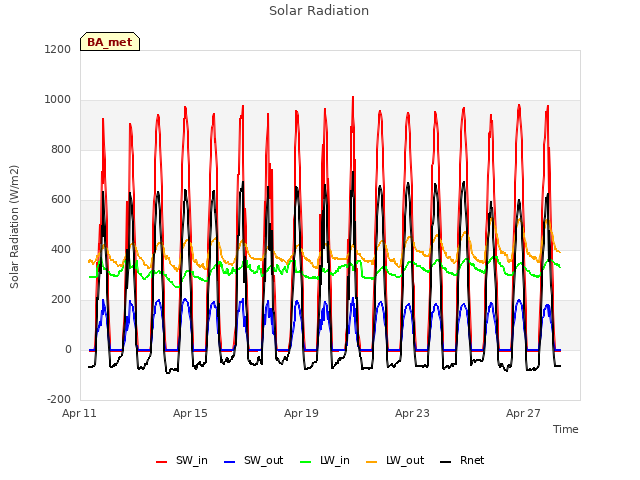Image resolution: width=640 pixels, height=480 pixels.
Task: Click the Solar Radiation (W/m2) axis title
Action: (x=14, y=227)
